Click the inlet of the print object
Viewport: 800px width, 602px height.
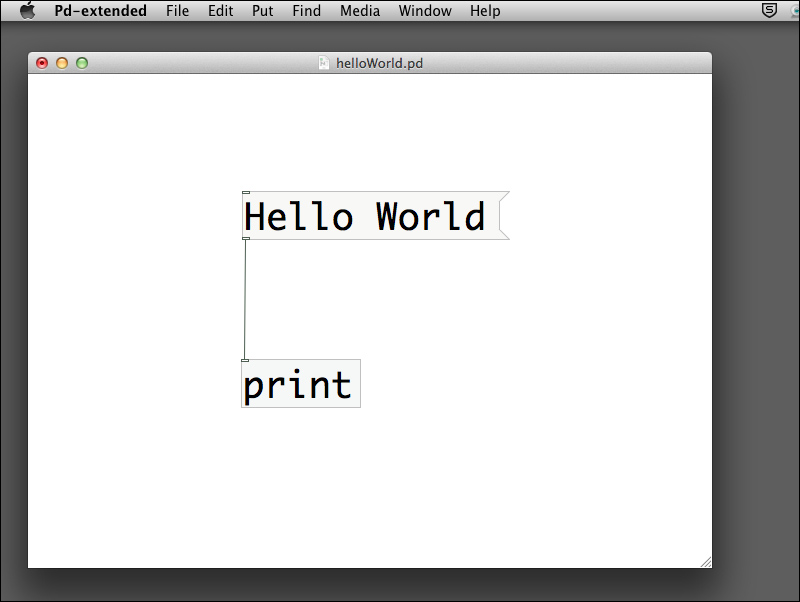[245, 361]
